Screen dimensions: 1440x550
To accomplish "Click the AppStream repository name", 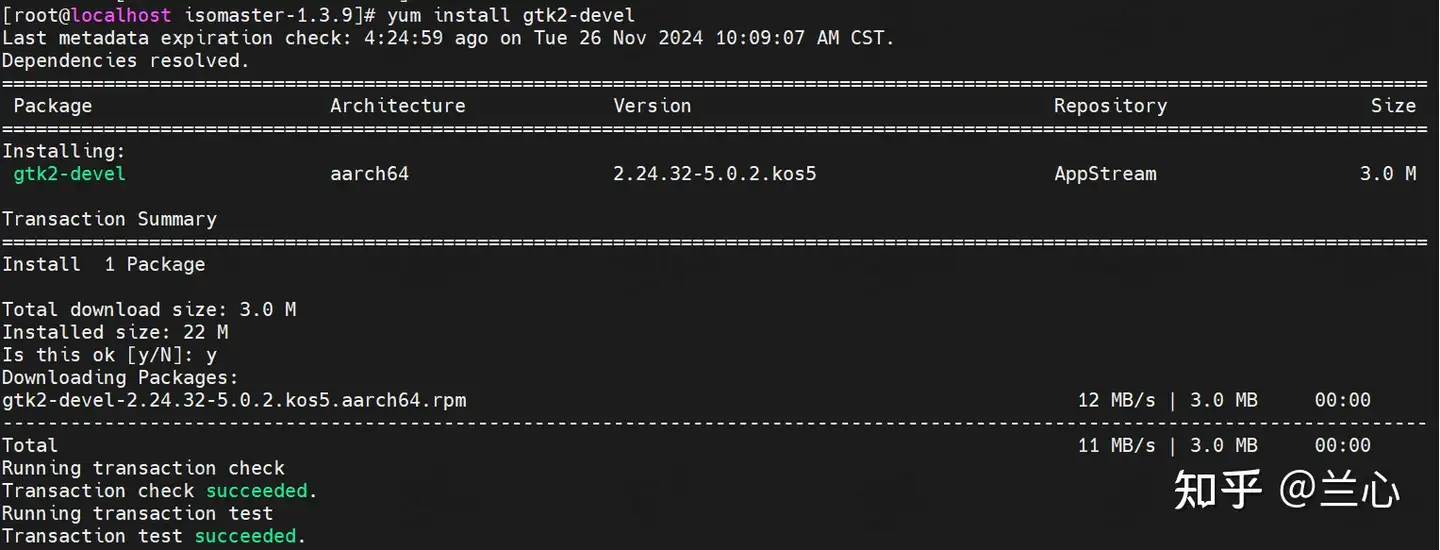I will 1105,174.
